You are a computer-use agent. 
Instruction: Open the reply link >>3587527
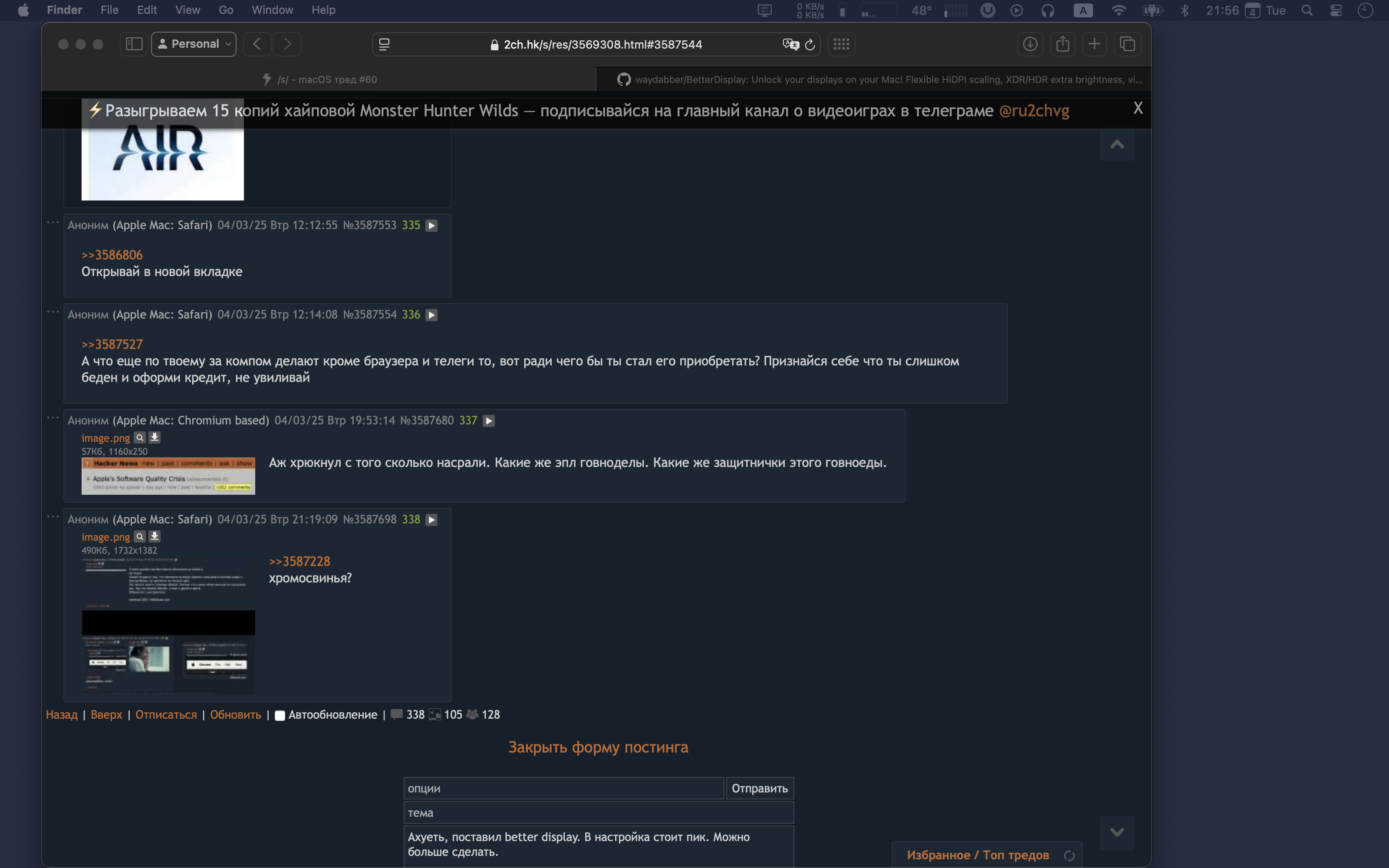(x=112, y=345)
